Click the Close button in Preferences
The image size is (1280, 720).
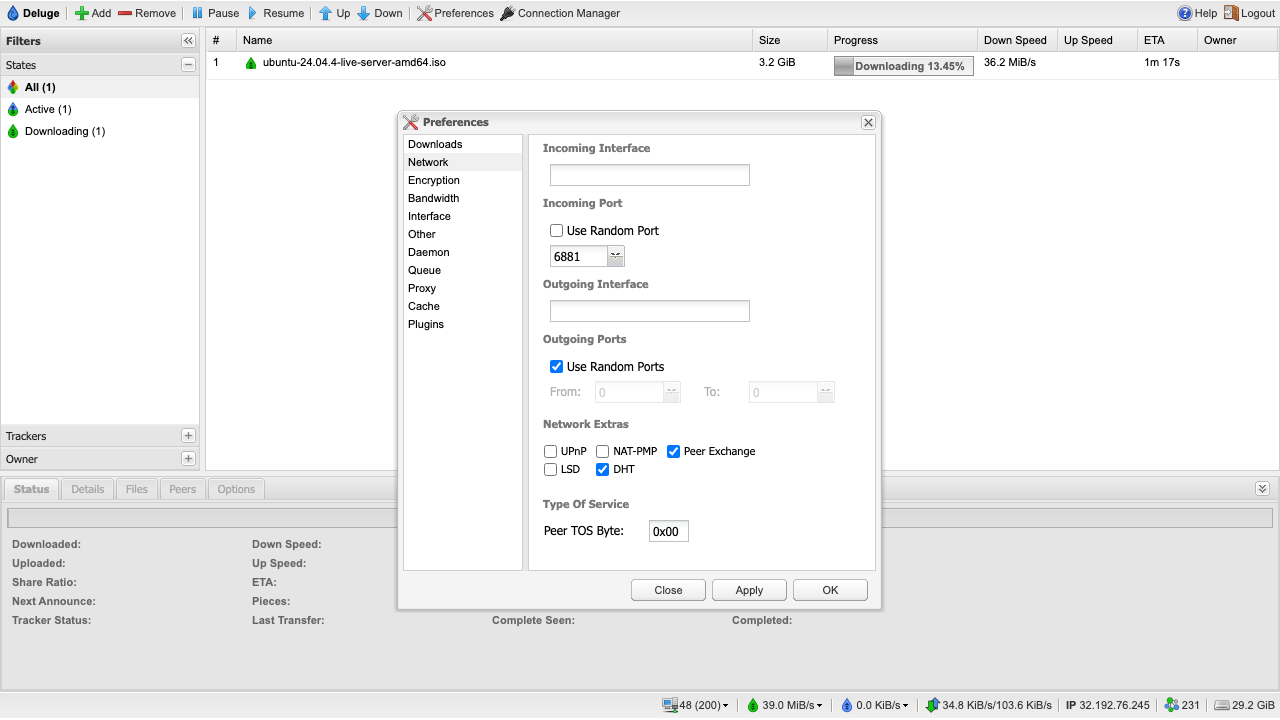click(x=668, y=590)
